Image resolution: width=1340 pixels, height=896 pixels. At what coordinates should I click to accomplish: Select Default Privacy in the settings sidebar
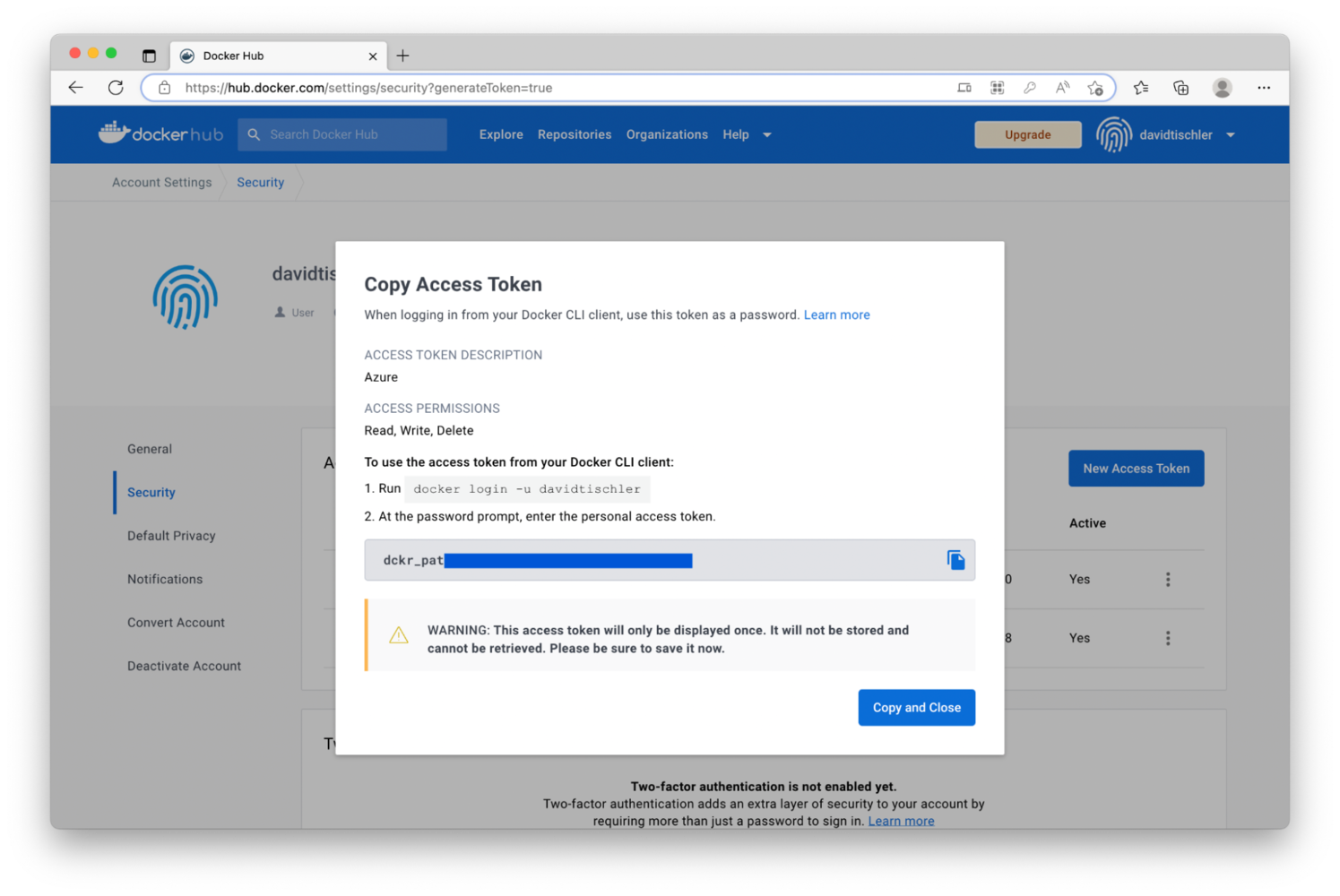[171, 536]
